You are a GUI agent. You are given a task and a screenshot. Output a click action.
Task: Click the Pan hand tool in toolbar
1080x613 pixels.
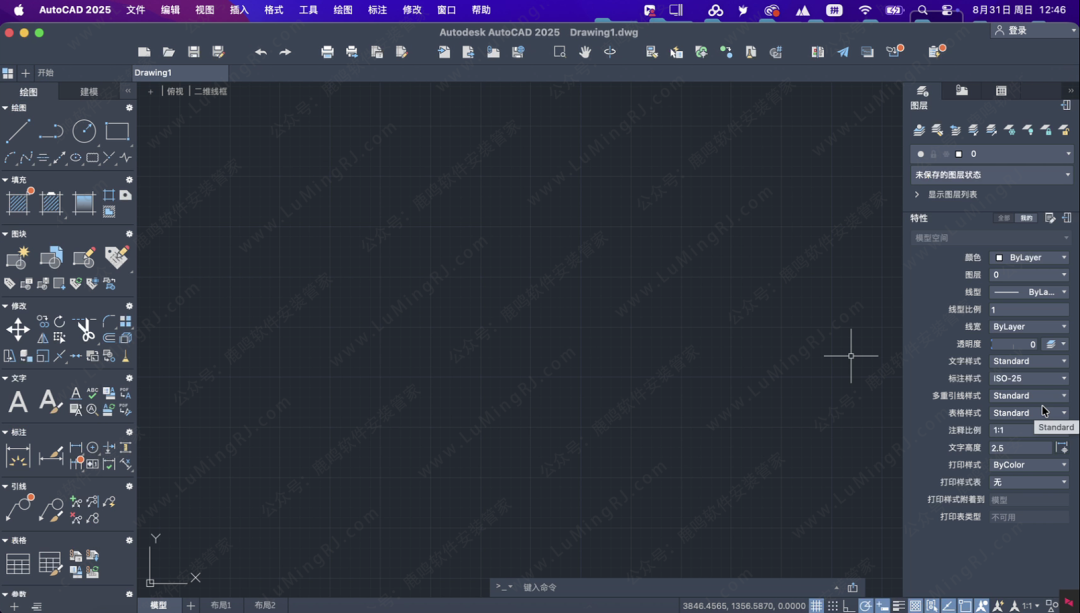pyautogui.click(x=585, y=52)
